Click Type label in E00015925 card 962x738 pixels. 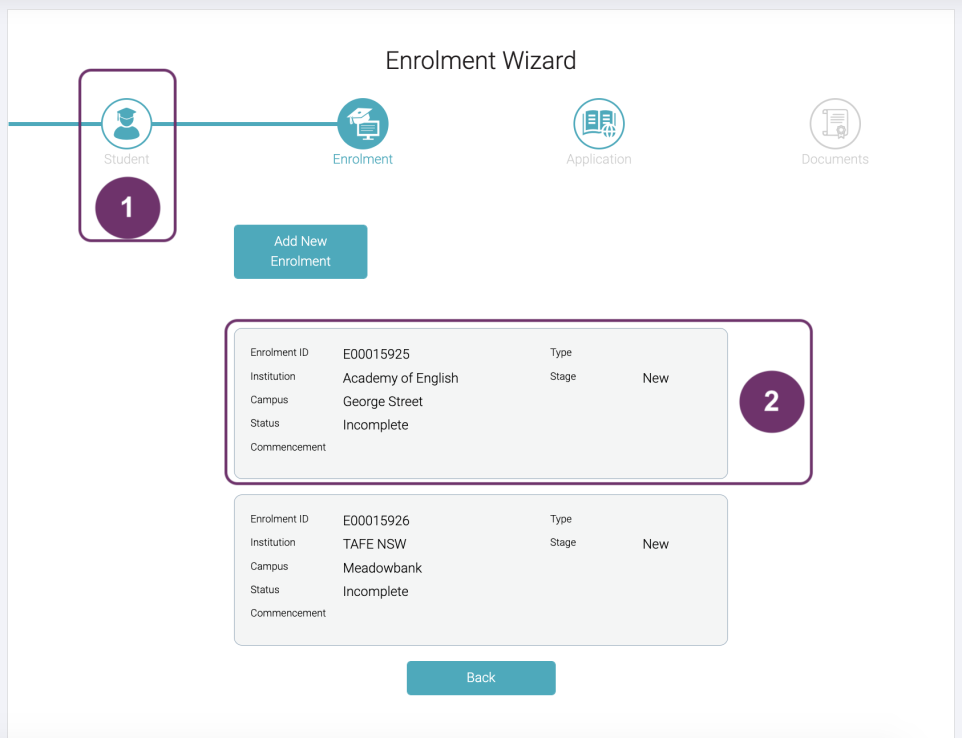(x=561, y=352)
